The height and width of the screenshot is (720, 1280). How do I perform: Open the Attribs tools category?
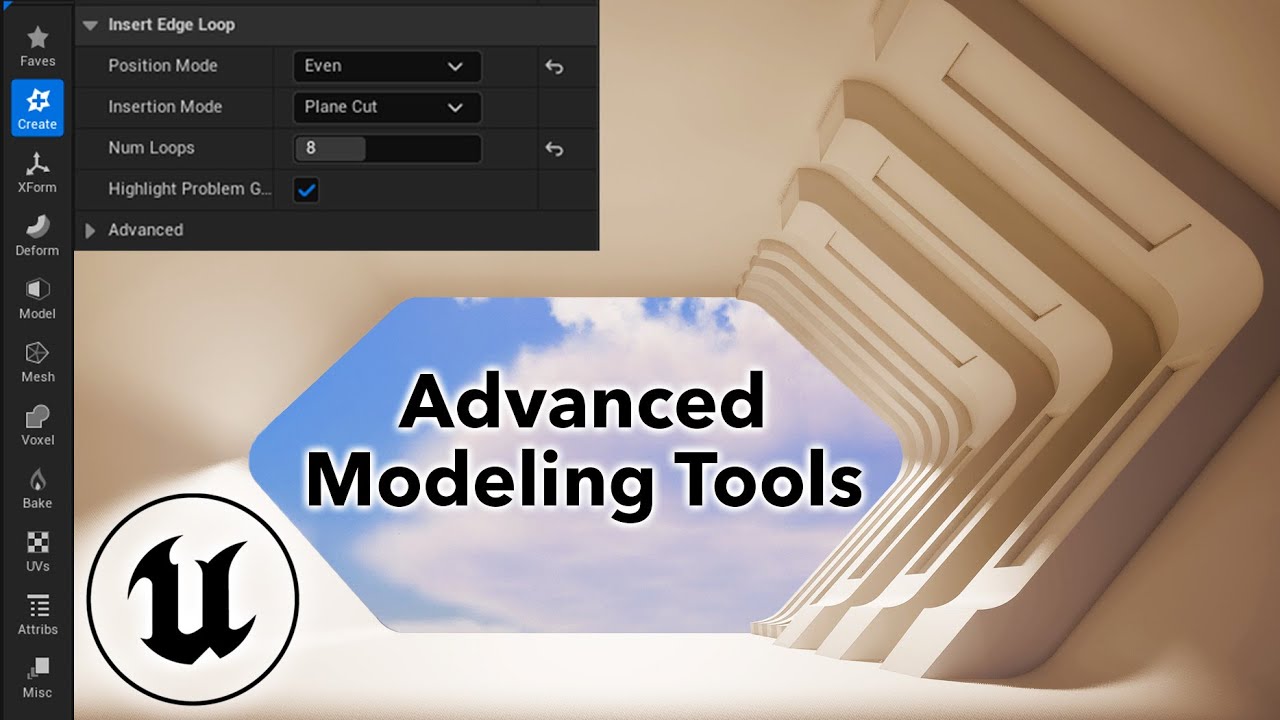[37, 613]
